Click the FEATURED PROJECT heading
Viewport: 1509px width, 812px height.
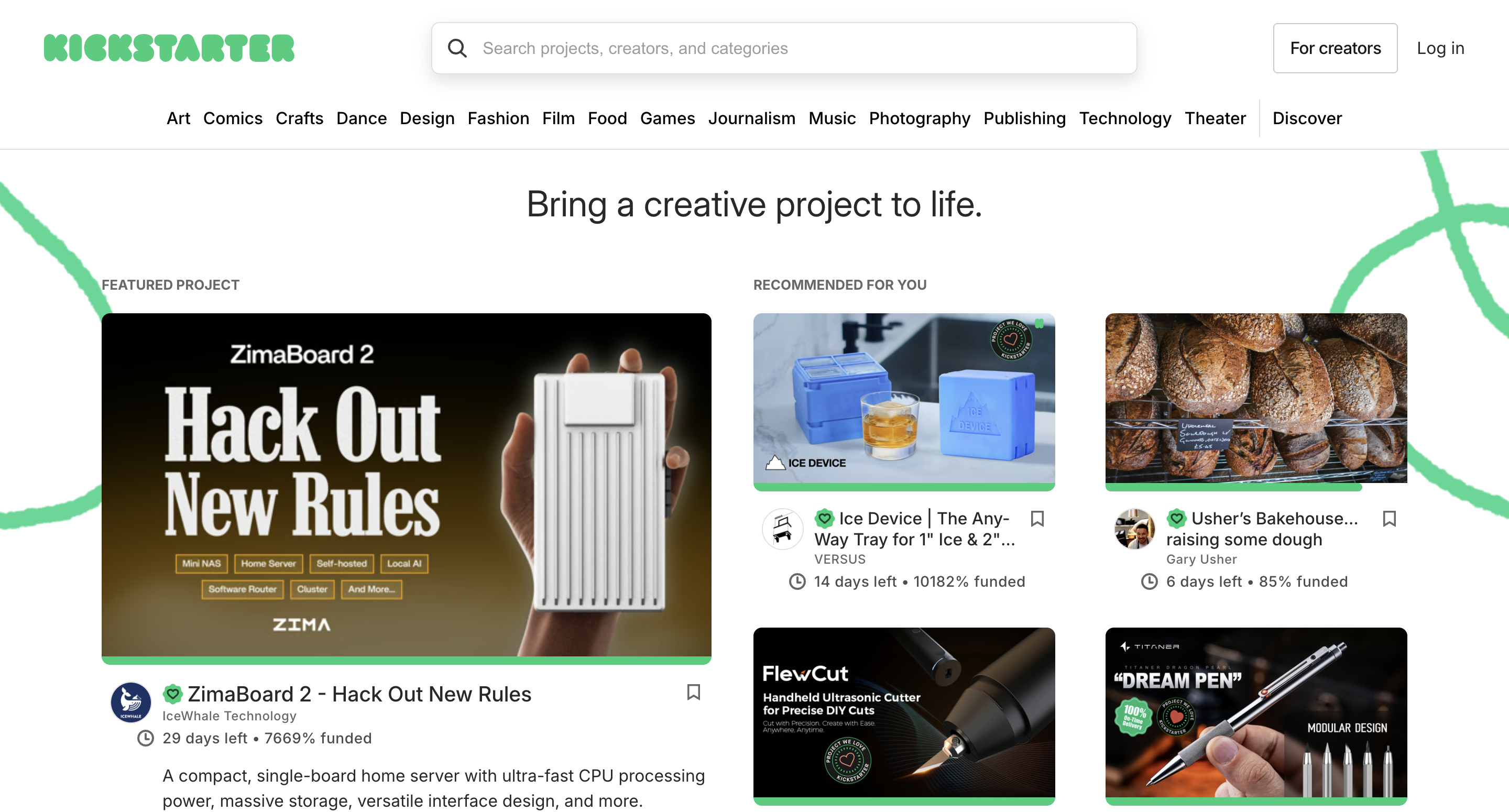[170, 285]
